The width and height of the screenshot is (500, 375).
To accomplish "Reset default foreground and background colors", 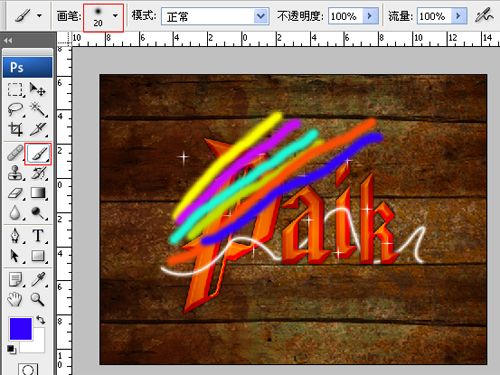I will pyautogui.click(x=11, y=349).
